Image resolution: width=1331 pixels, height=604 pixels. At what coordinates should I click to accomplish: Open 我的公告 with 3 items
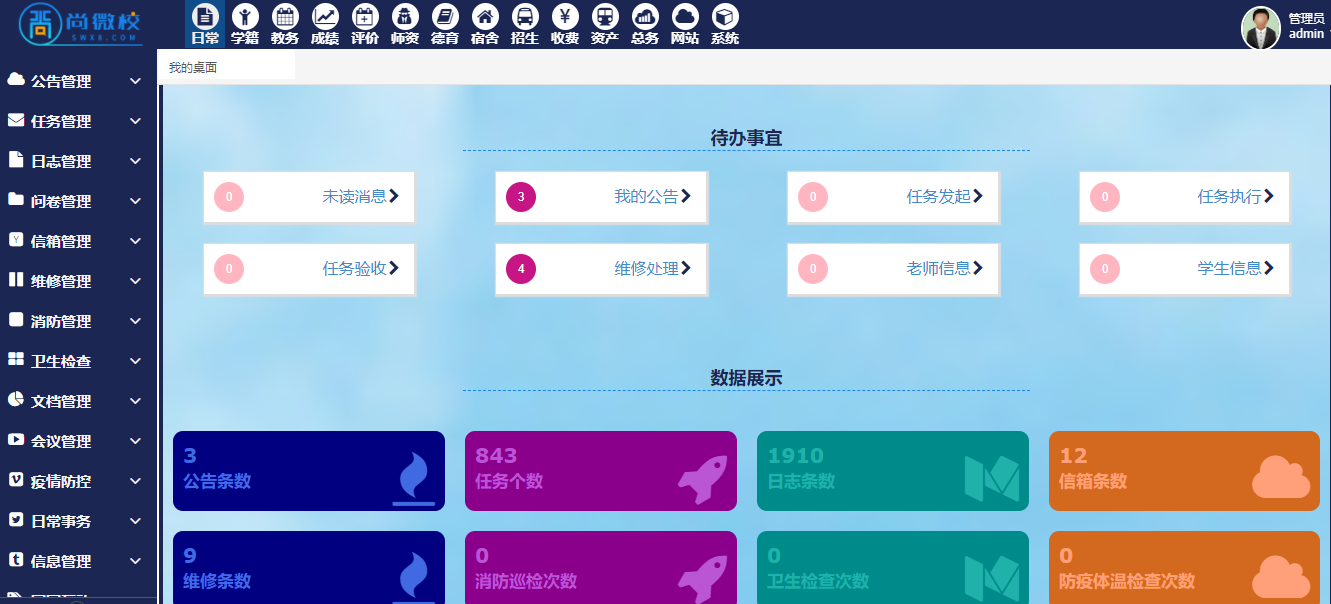[x=601, y=197]
